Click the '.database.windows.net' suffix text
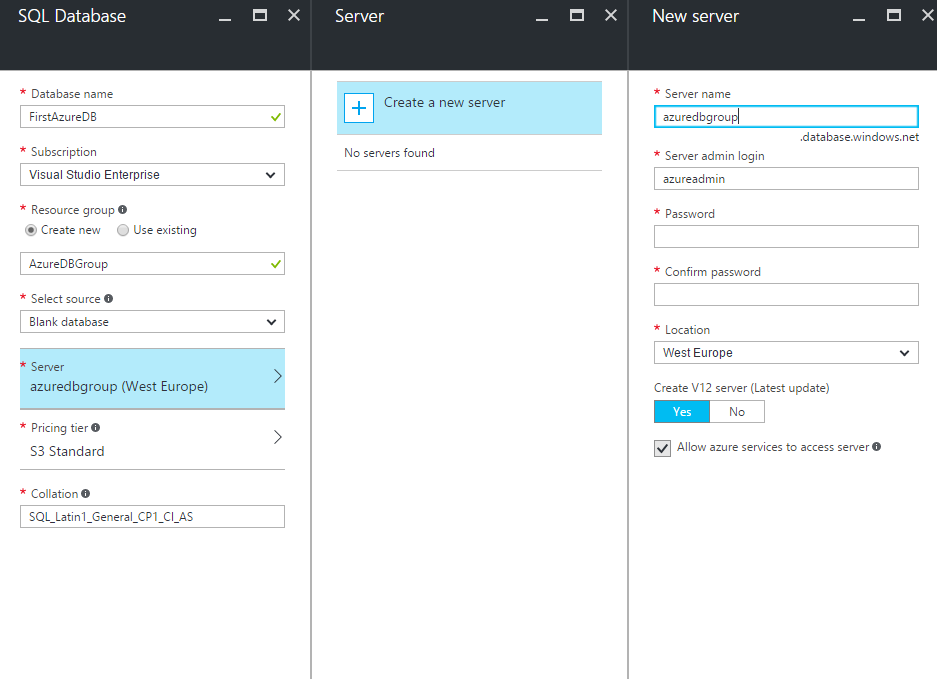Viewport: 937px width, 679px height. tap(859, 137)
